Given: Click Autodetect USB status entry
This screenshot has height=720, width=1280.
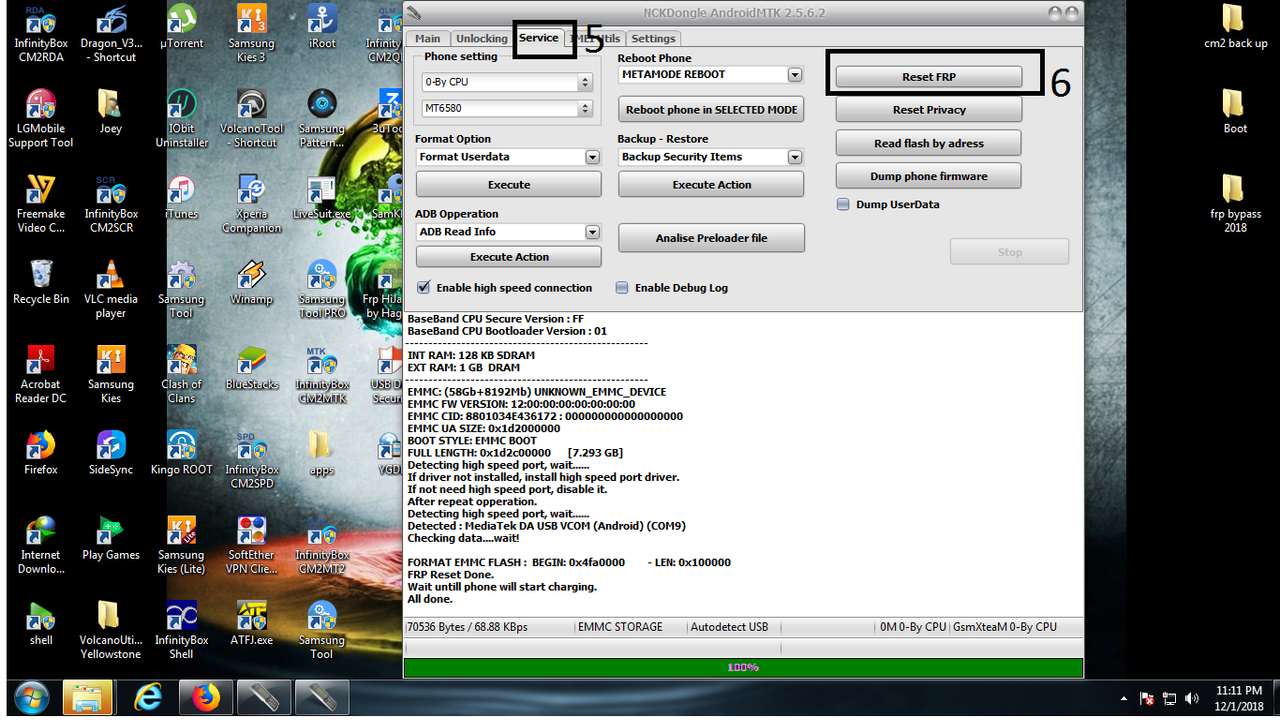Looking at the screenshot, I should (x=729, y=627).
